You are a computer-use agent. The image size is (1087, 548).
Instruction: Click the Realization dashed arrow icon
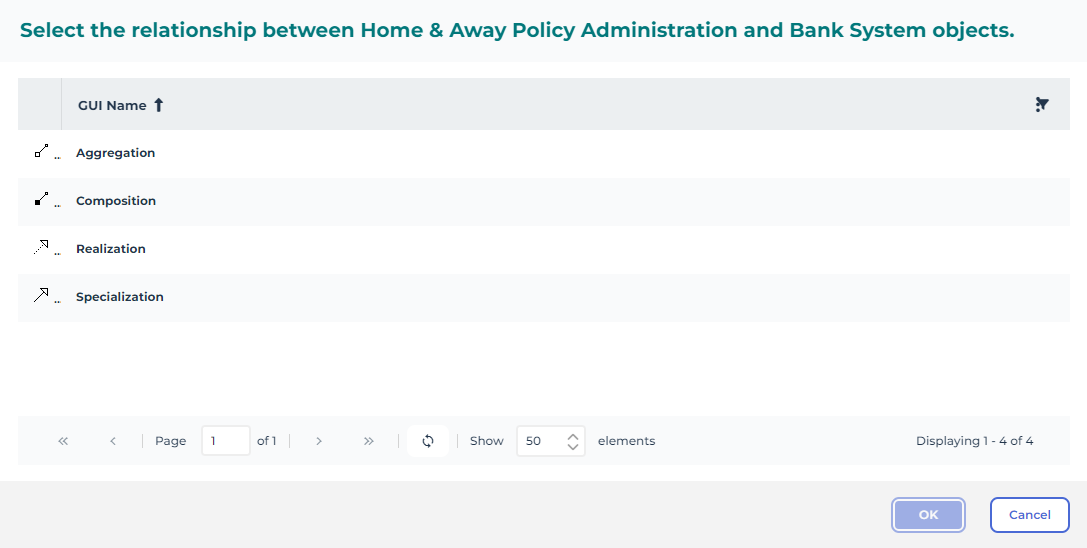click(x=41, y=248)
